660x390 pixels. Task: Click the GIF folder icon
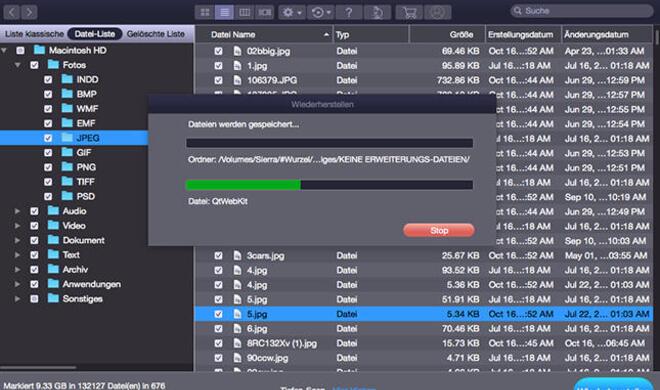click(67, 152)
